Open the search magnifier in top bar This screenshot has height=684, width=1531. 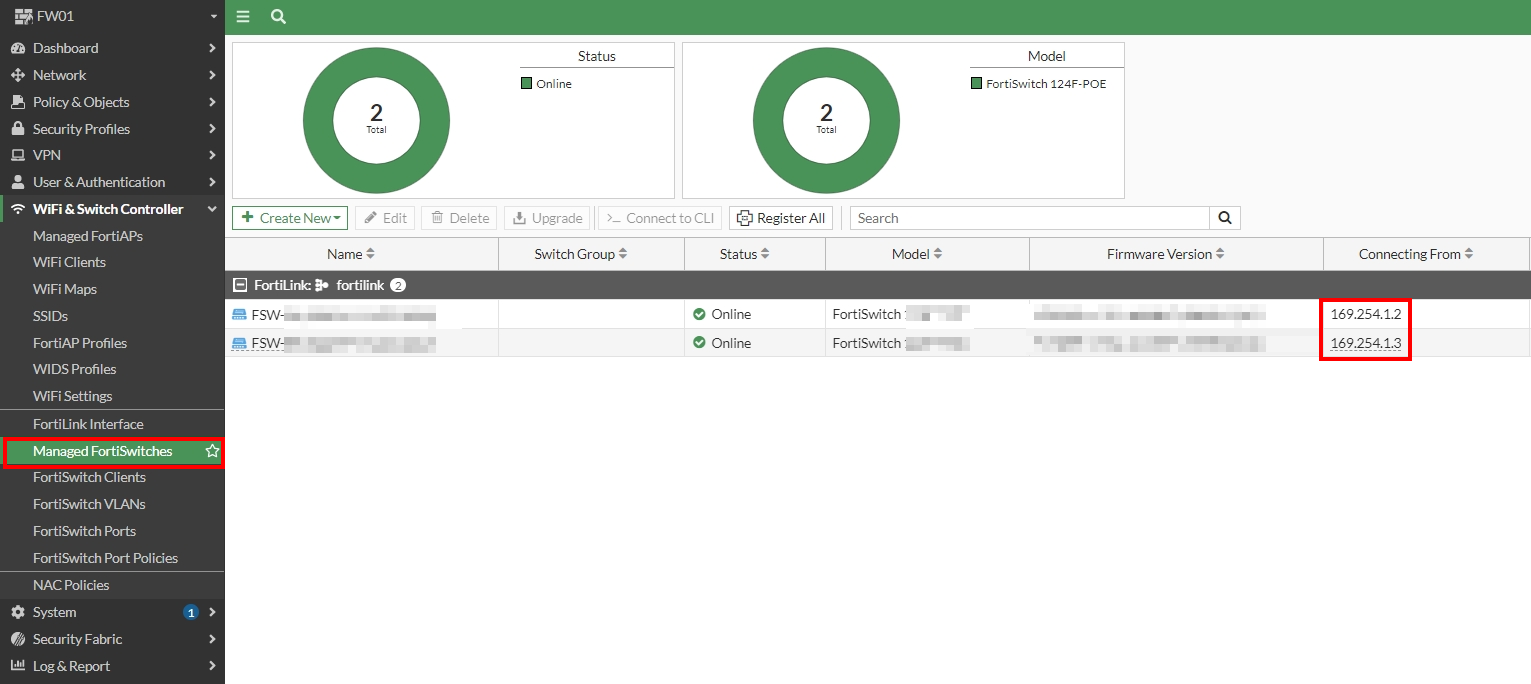click(278, 17)
